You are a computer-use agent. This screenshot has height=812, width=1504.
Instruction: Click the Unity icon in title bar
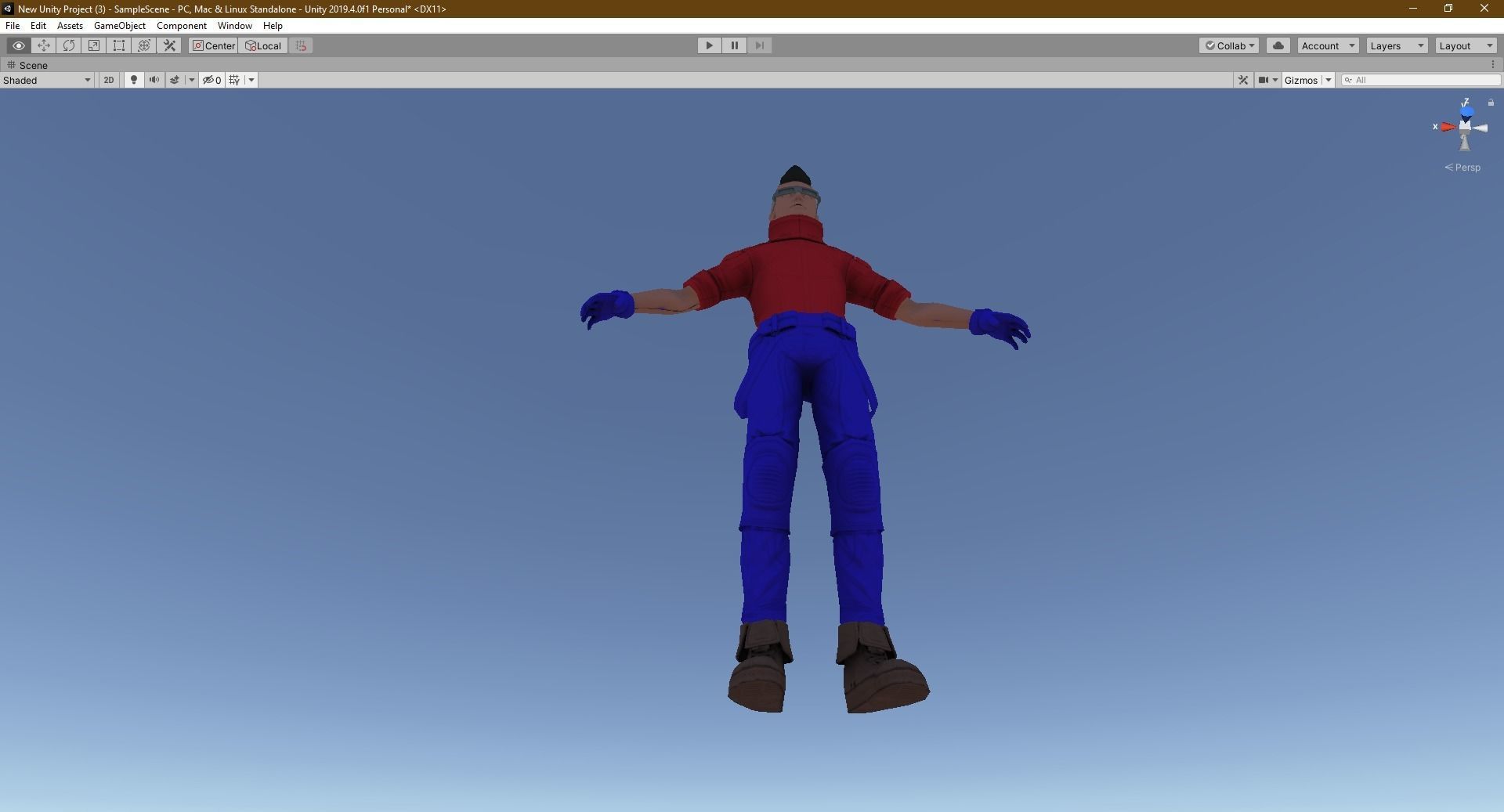[8, 9]
